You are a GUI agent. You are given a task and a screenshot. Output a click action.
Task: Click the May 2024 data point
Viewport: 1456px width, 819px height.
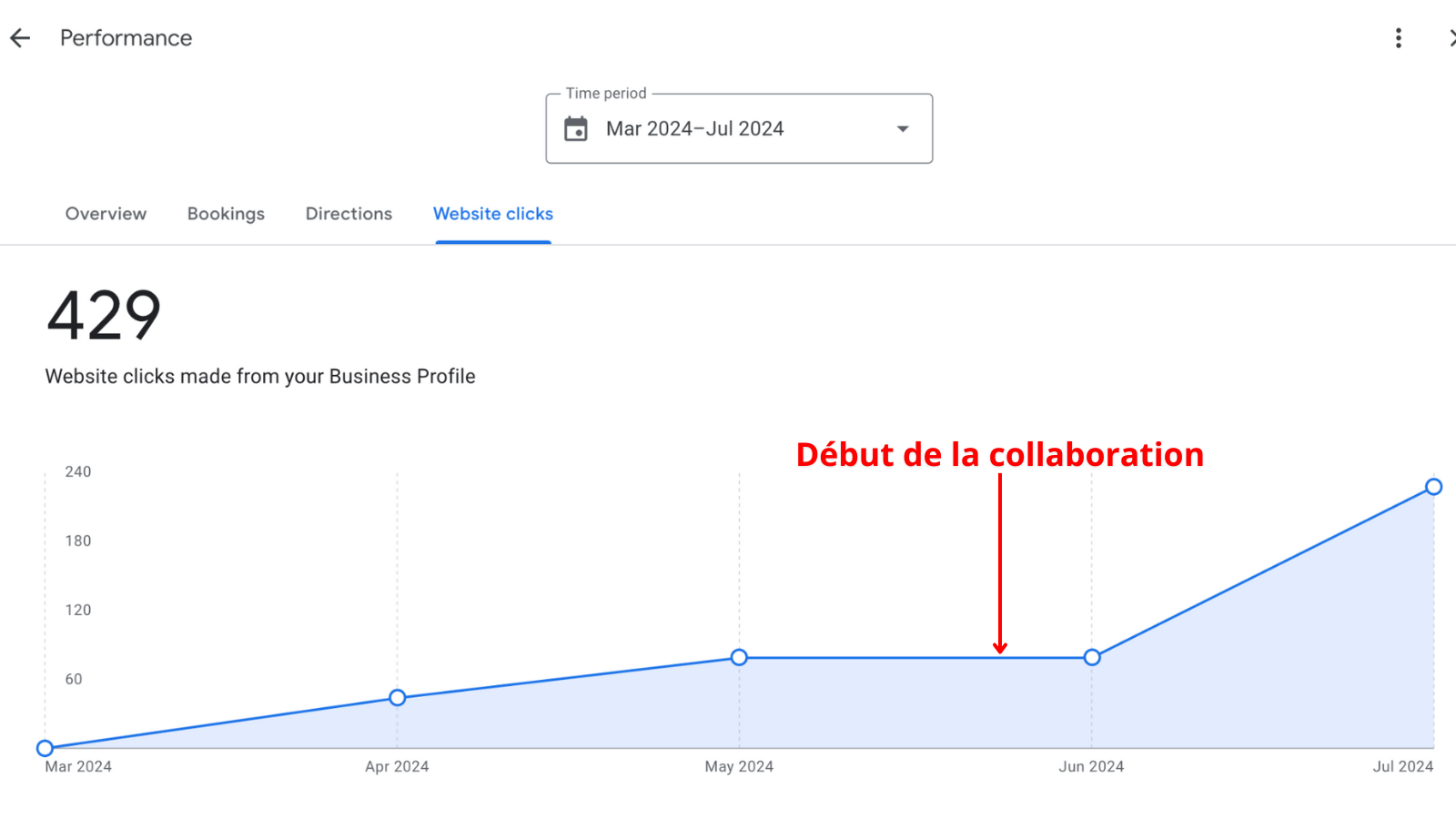click(x=739, y=657)
